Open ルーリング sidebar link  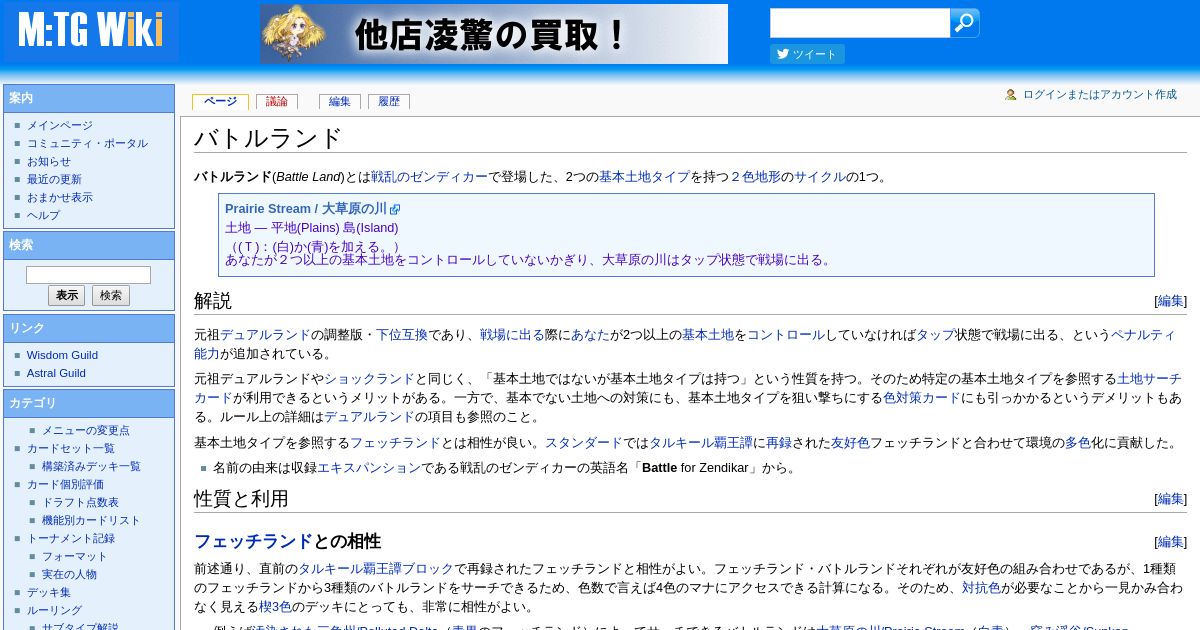[54, 610]
